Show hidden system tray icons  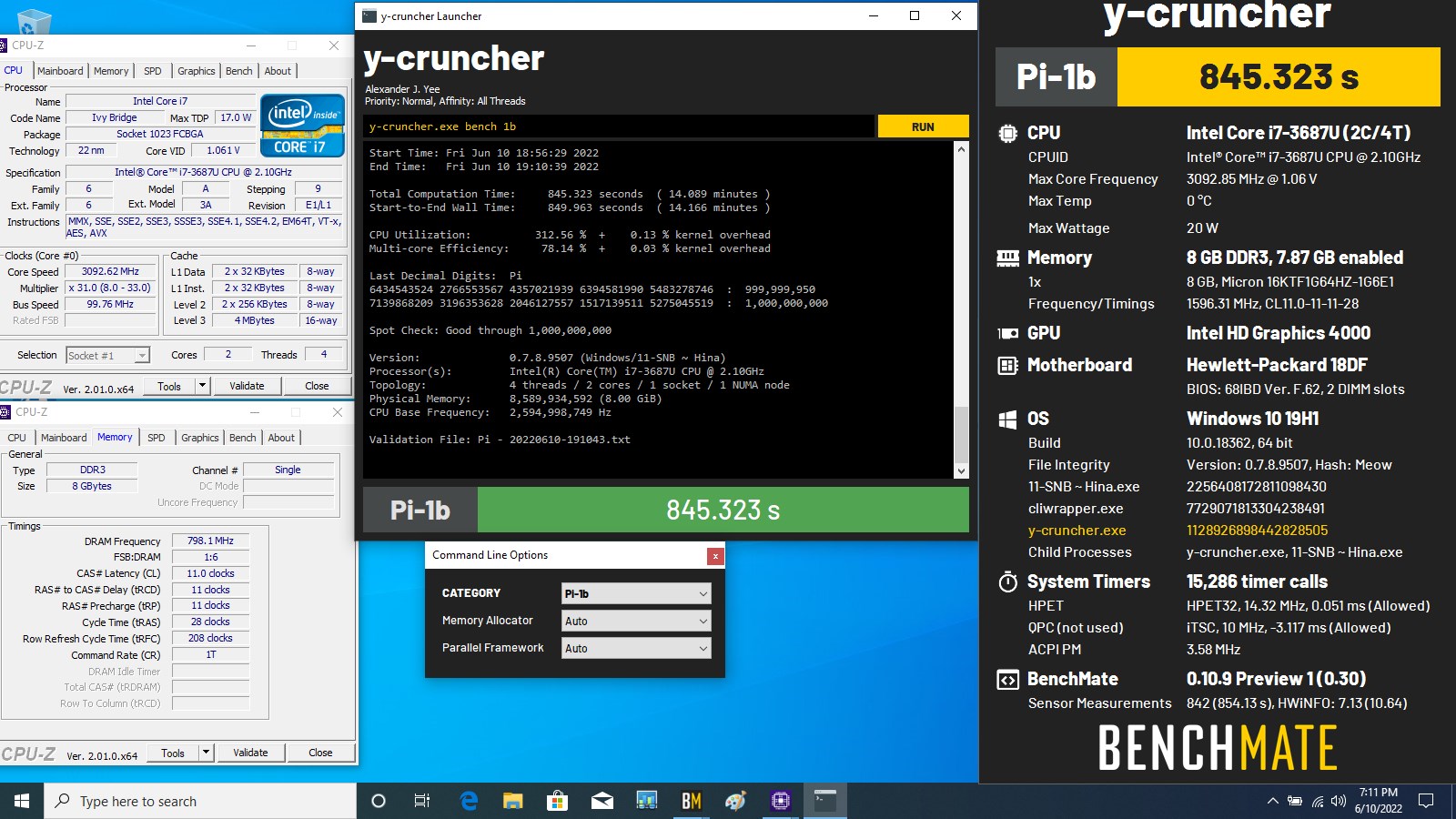(x=1272, y=801)
